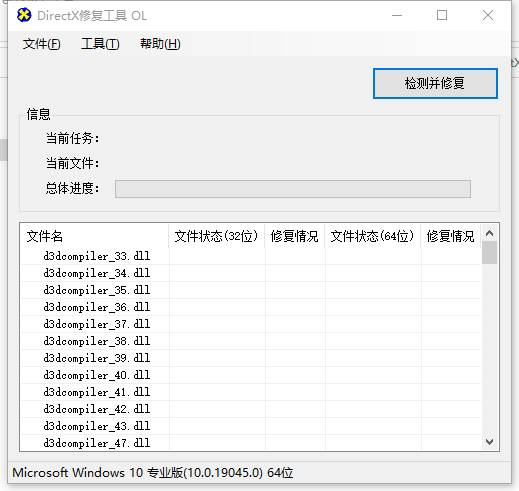Click the 文件状态(64位) column header
The image size is (519, 491).
point(373,236)
